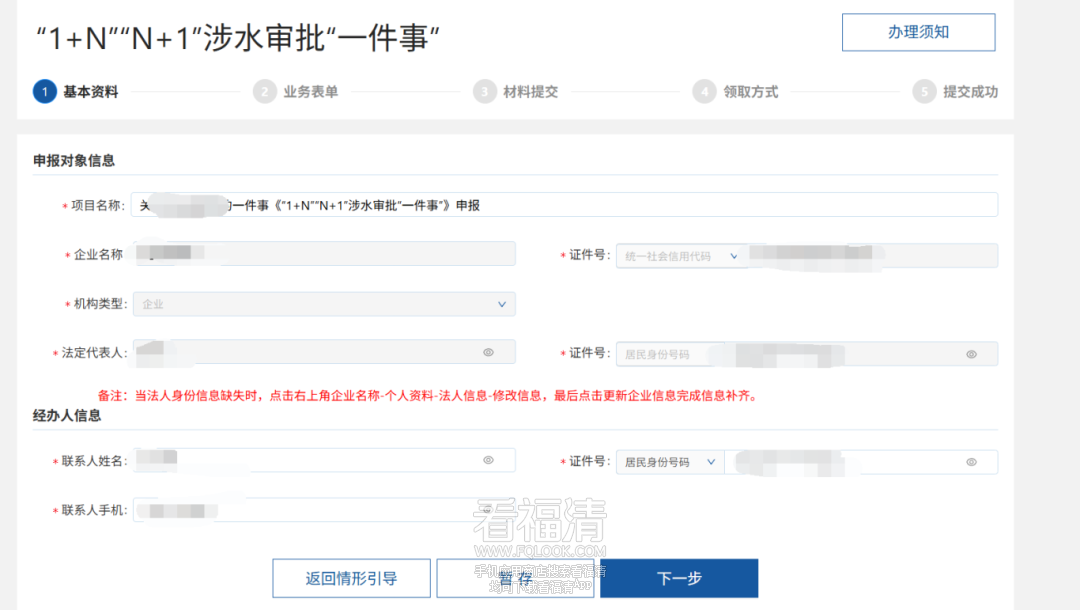Click the 企业名称 input field
1080x610 pixels.
(x=325, y=253)
